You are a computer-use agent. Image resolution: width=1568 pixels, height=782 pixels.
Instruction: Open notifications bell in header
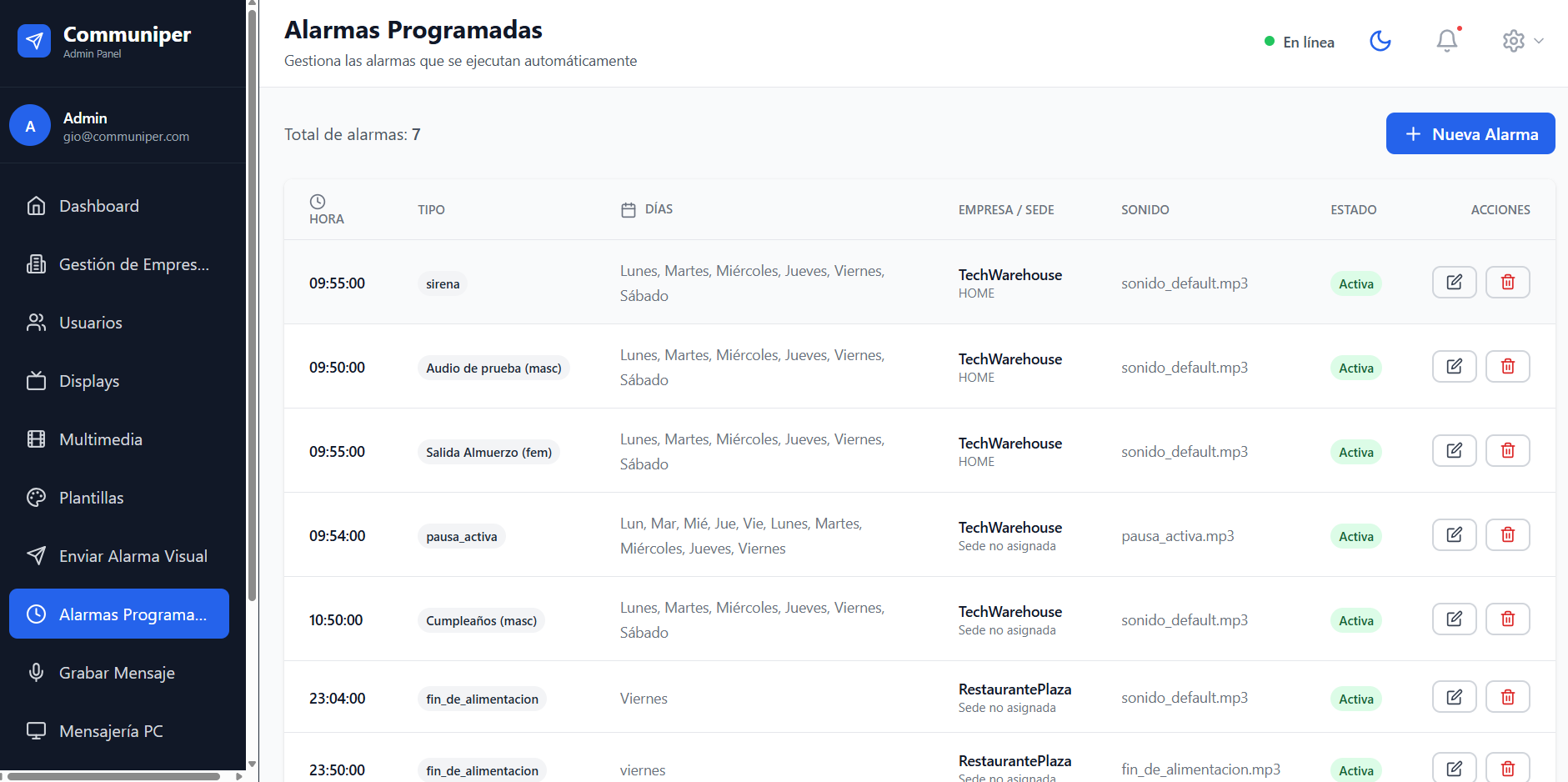coord(1447,41)
